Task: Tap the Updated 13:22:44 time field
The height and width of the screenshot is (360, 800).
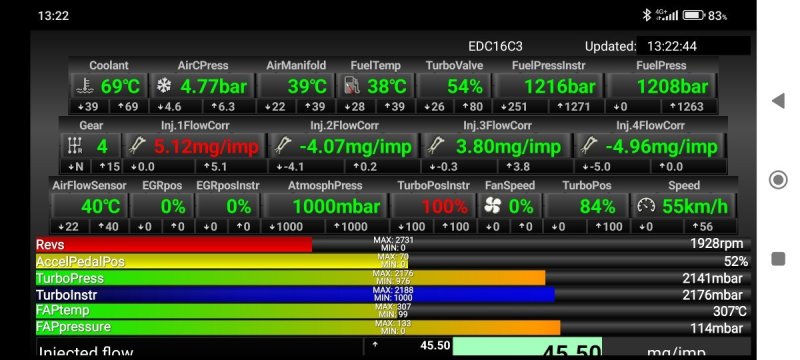Action: pos(693,46)
